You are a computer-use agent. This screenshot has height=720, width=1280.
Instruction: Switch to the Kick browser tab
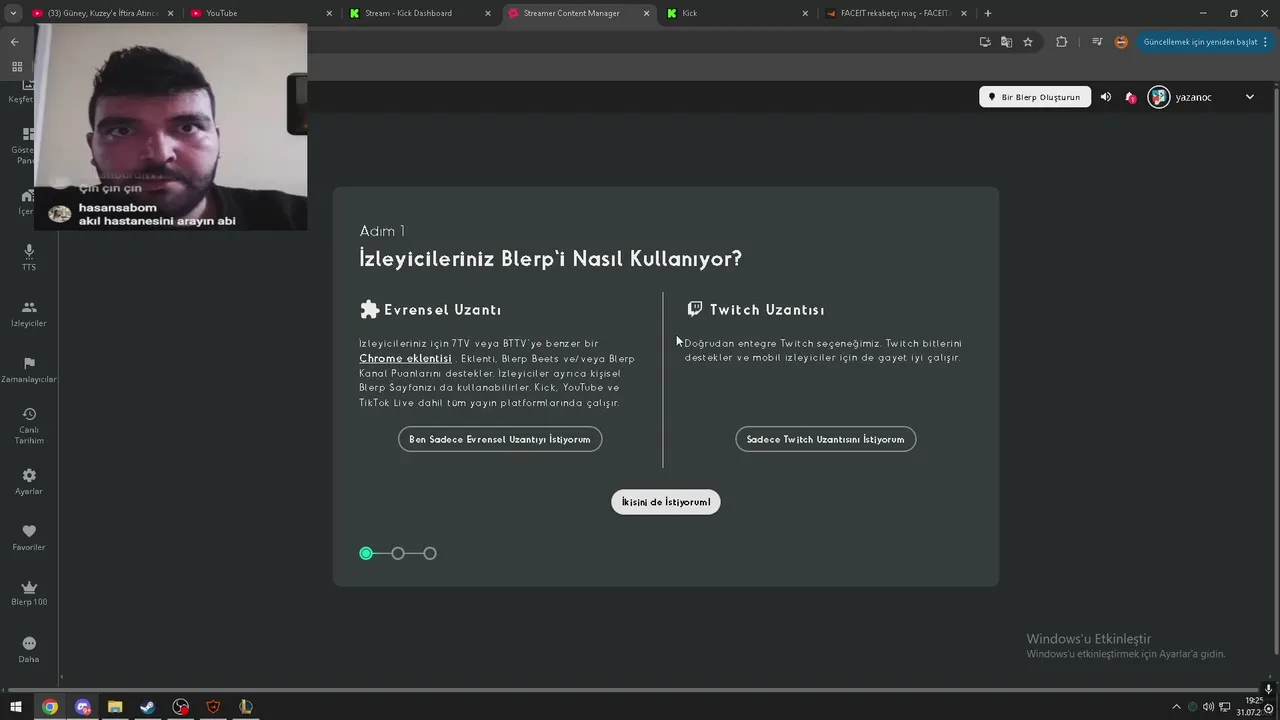click(735, 13)
